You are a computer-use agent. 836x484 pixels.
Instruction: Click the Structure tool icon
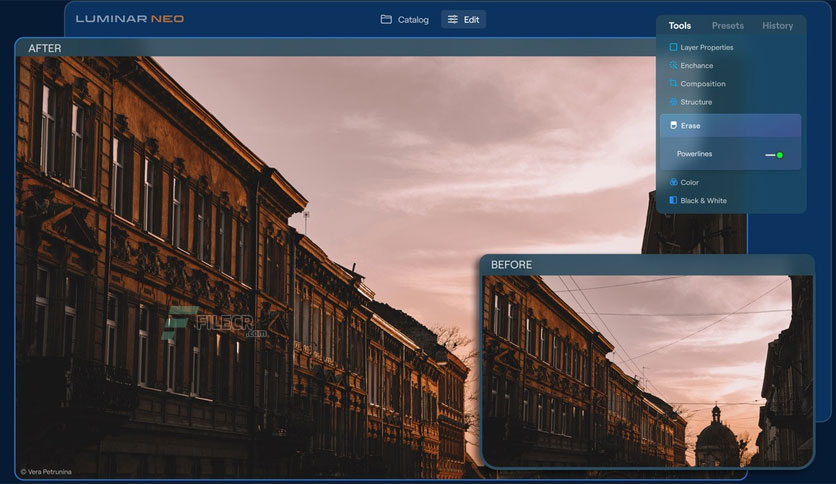[673, 102]
